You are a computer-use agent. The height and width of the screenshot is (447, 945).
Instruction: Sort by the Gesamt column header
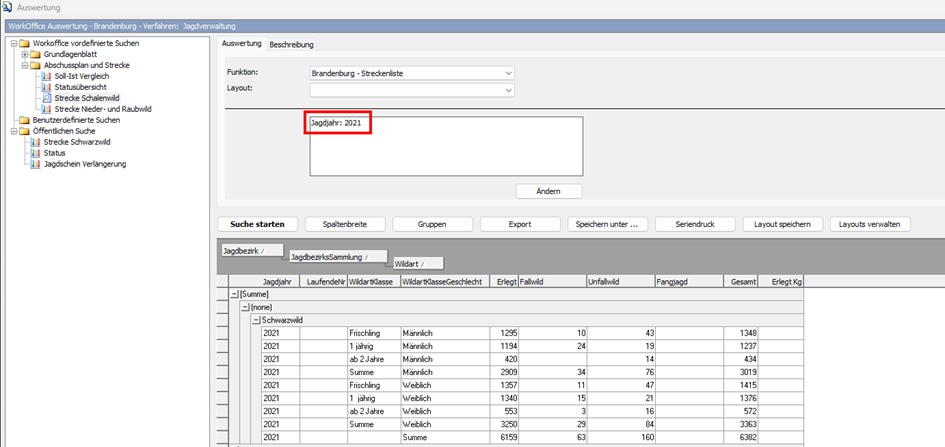[741, 282]
